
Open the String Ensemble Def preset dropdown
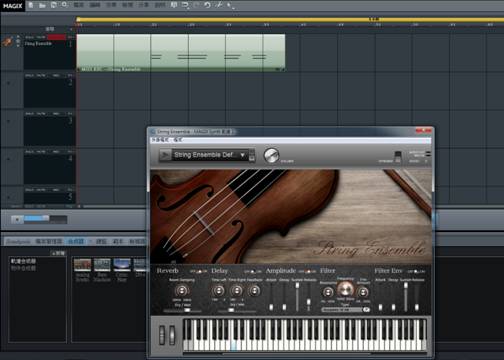click(x=210, y=155)
